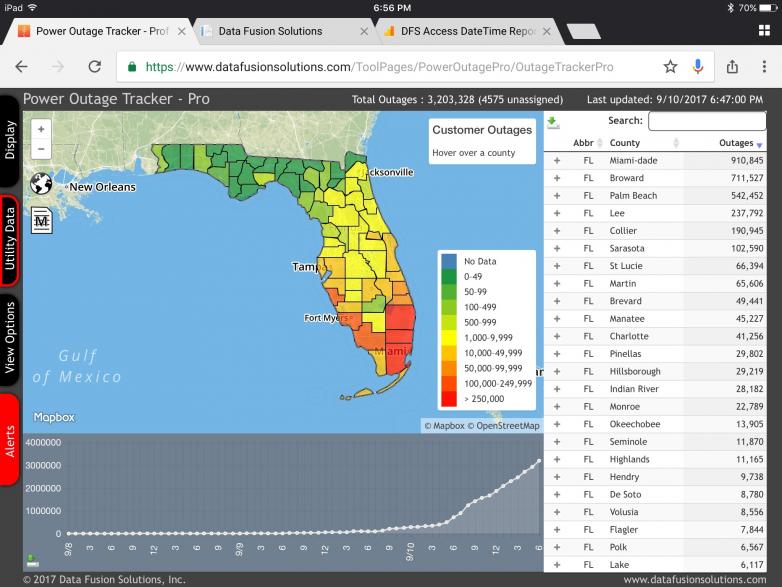Reload the current page
The width and height of the screenshot is (782, 587).
(95, 66)
